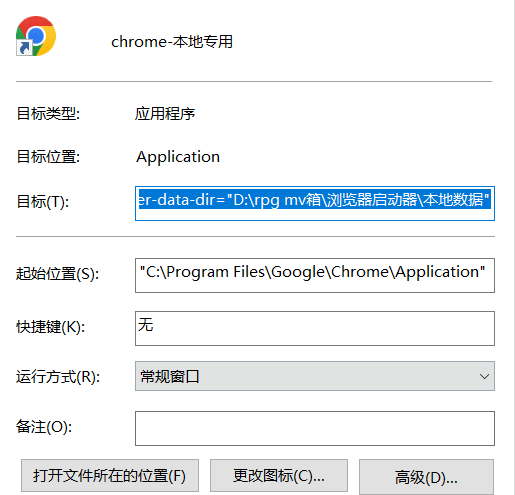
Task: Open the 更改图标(C)... dialog
Action: point(279,476)
